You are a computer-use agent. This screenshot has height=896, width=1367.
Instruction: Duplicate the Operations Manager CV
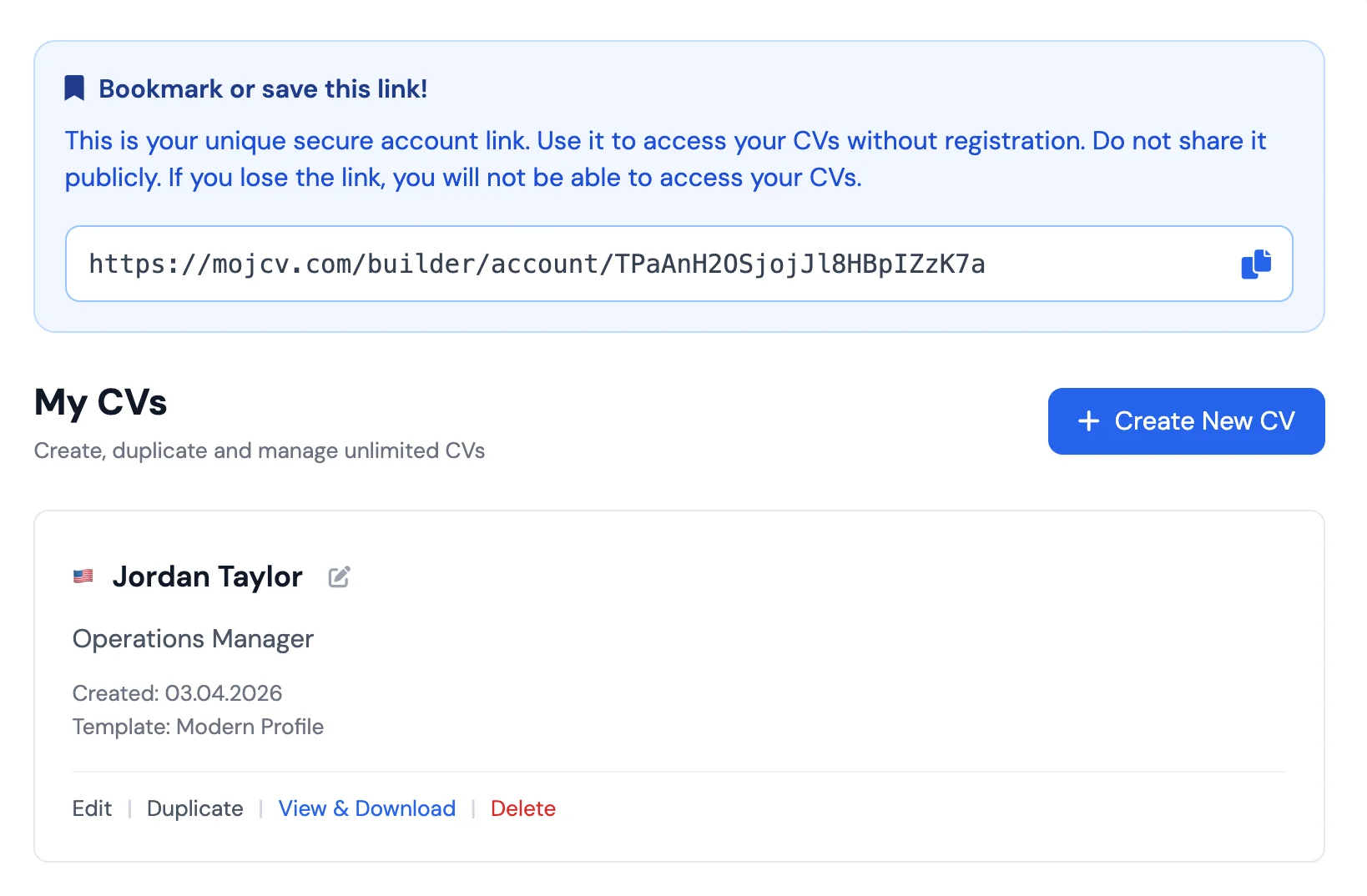tap(194, 808)
